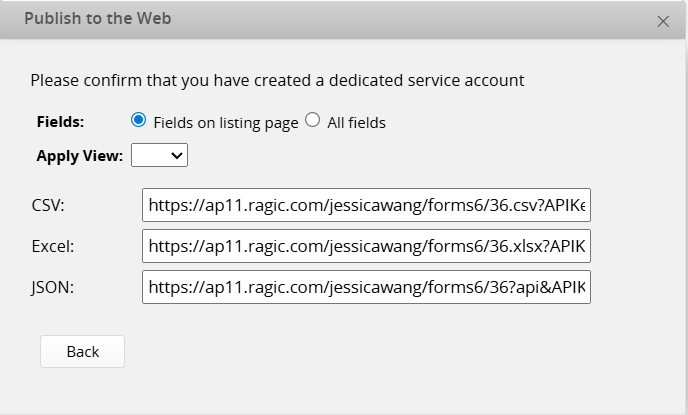
Task: Click the CSV link URL field
Action: point(366,206)
